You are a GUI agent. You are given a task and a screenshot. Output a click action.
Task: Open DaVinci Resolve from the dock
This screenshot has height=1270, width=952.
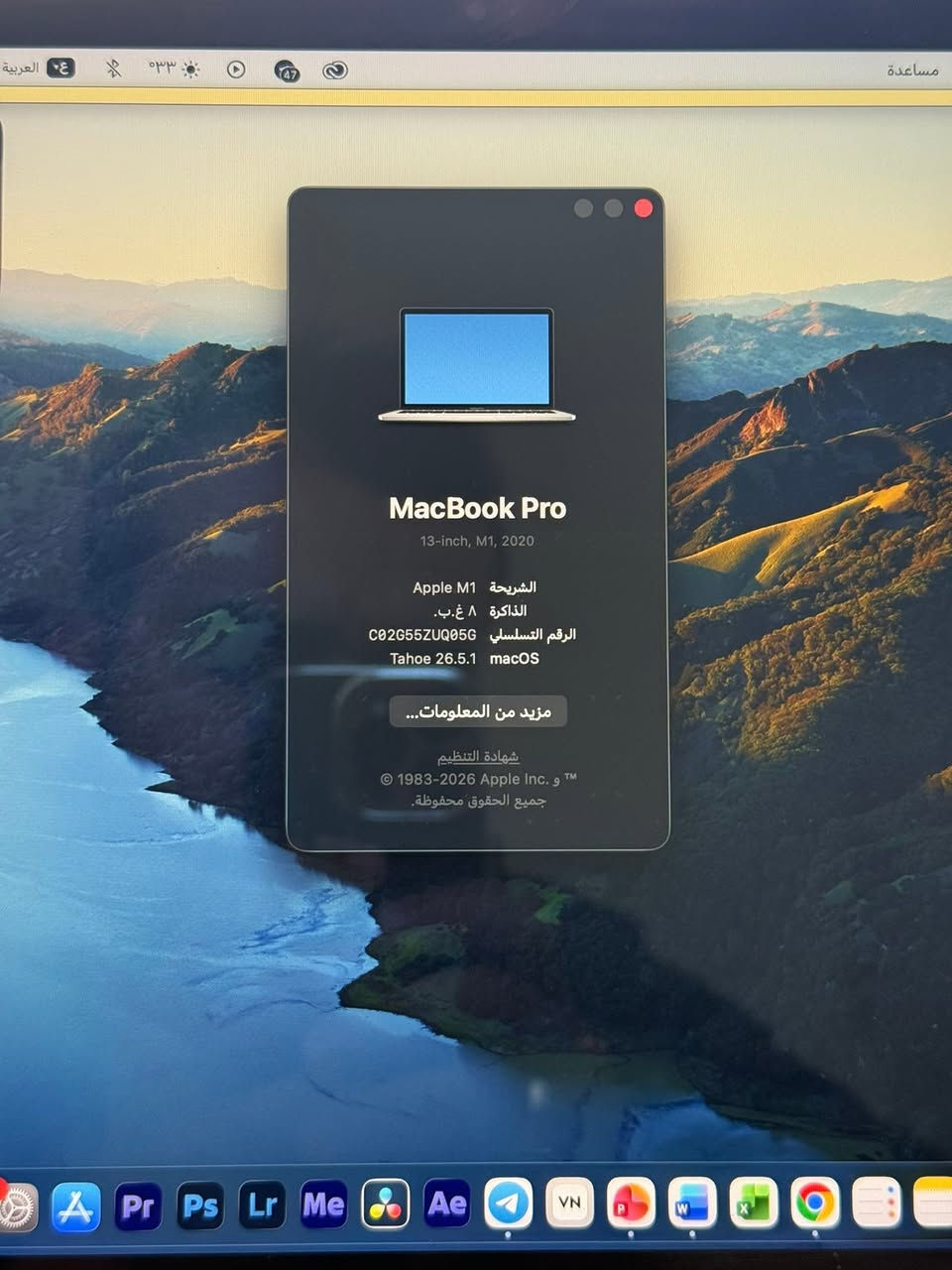pos(385,1205)
